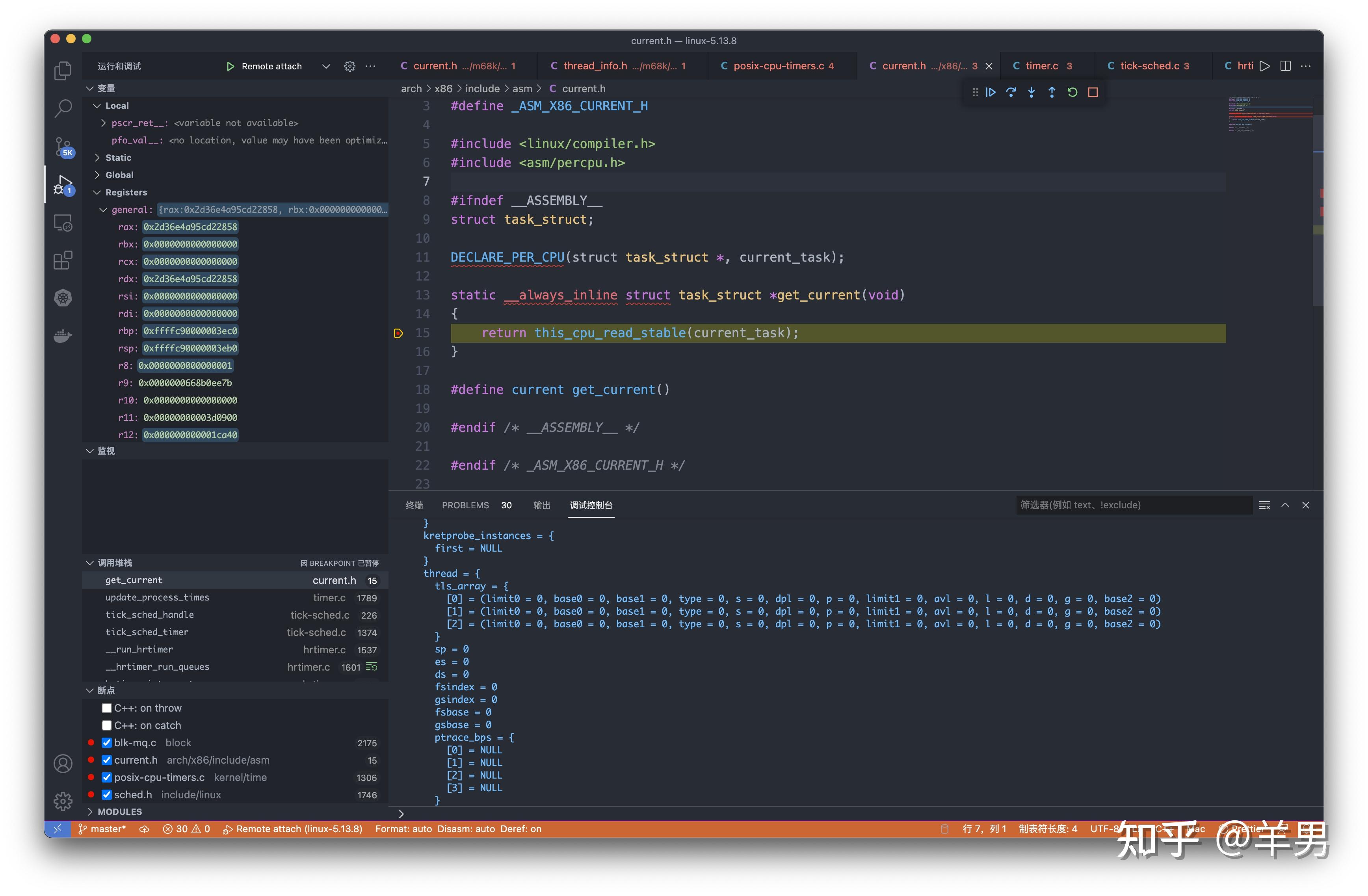Switch to the PROBLEMS panel tab

466,505
